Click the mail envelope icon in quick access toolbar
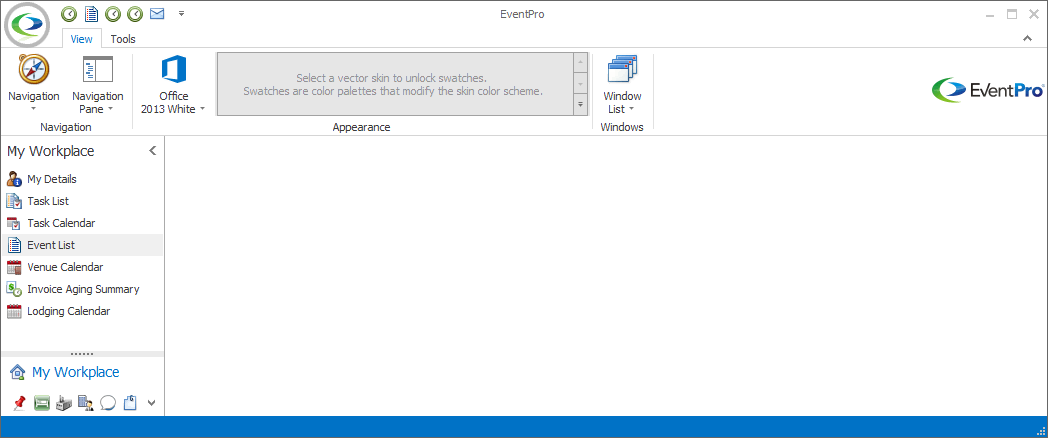1048x438 pixels. click(x=157, y=13)
